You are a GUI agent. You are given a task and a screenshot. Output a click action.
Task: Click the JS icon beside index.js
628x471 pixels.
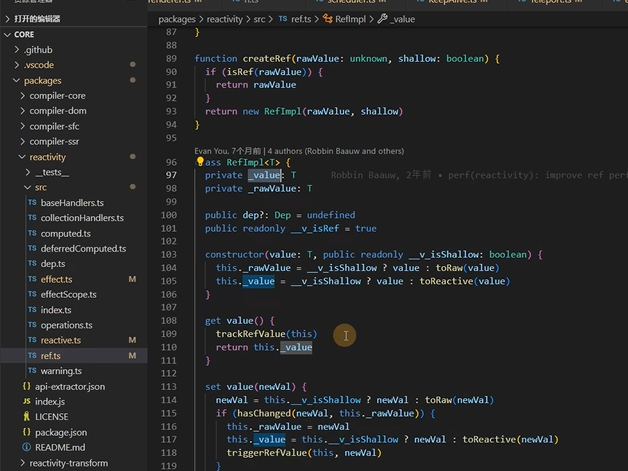click(26, 401)
